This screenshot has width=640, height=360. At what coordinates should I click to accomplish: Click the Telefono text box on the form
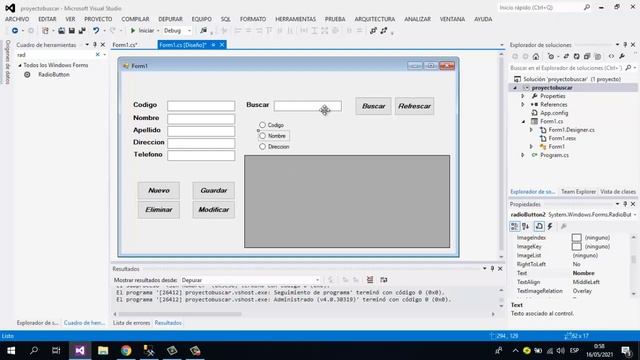[x=201, y=156]
